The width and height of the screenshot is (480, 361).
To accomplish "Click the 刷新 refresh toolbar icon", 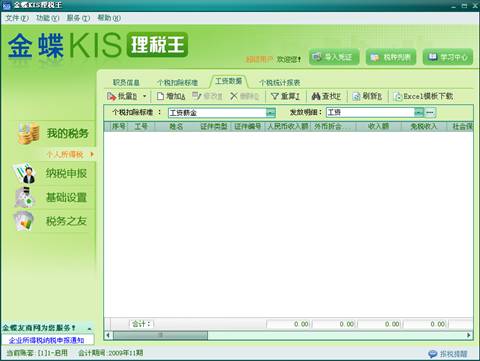I will (x=356, y=96).
